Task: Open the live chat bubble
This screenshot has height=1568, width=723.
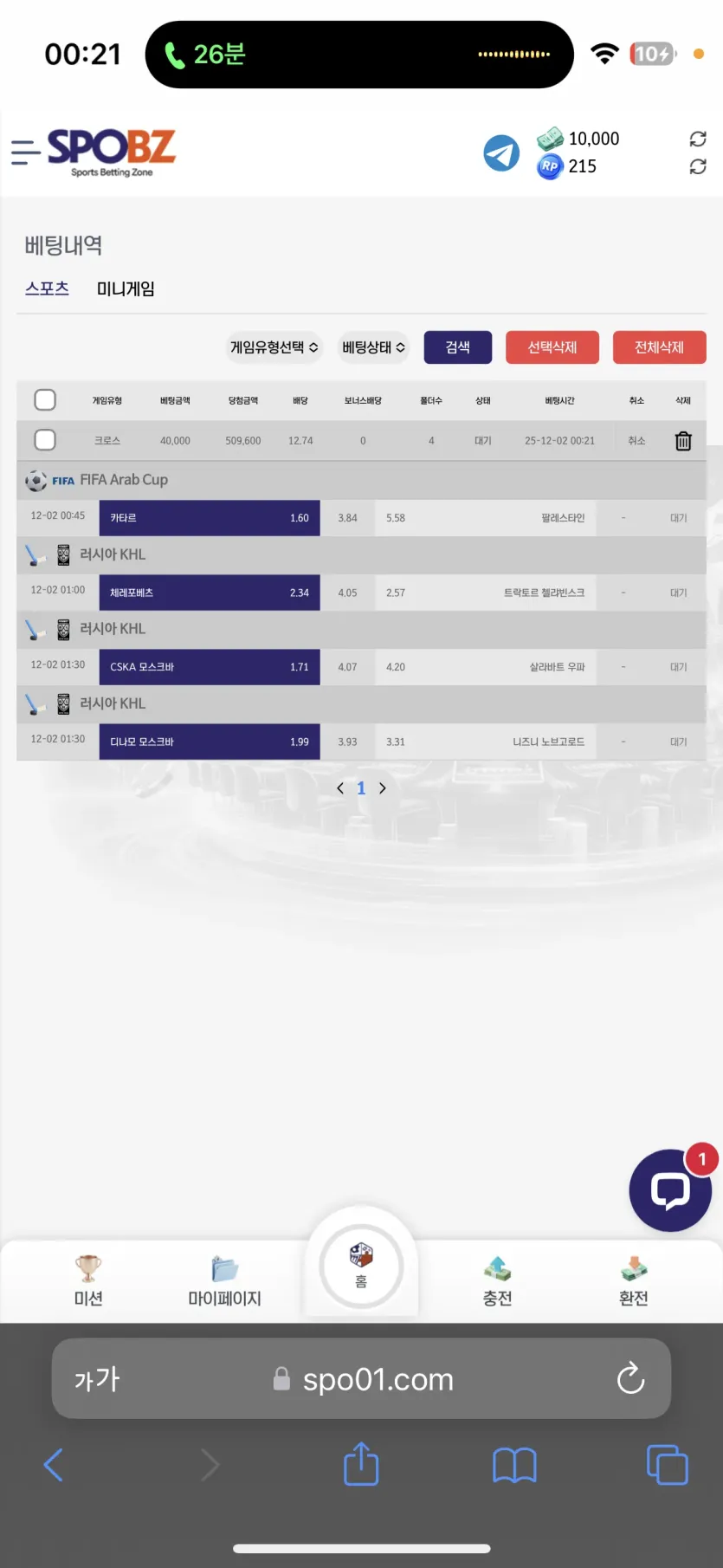Action: (670, 1190)
